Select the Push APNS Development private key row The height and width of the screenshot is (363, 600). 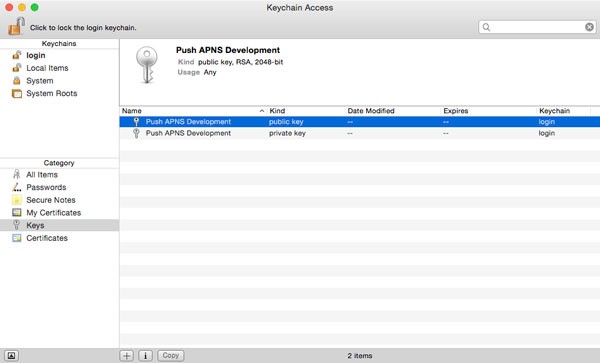pyautogui.click(x=360, y=133)
